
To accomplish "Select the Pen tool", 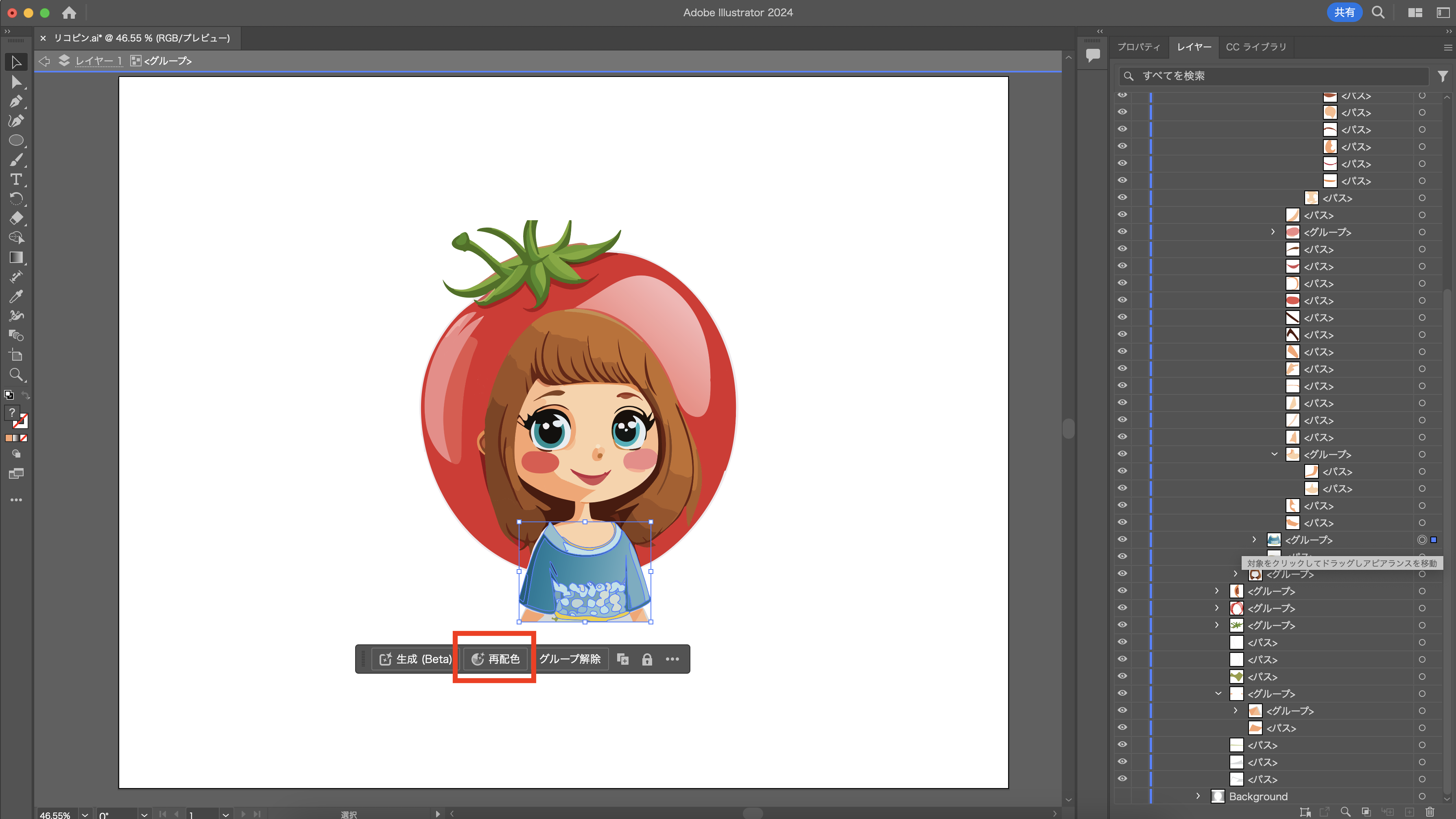I will point(16,101).
